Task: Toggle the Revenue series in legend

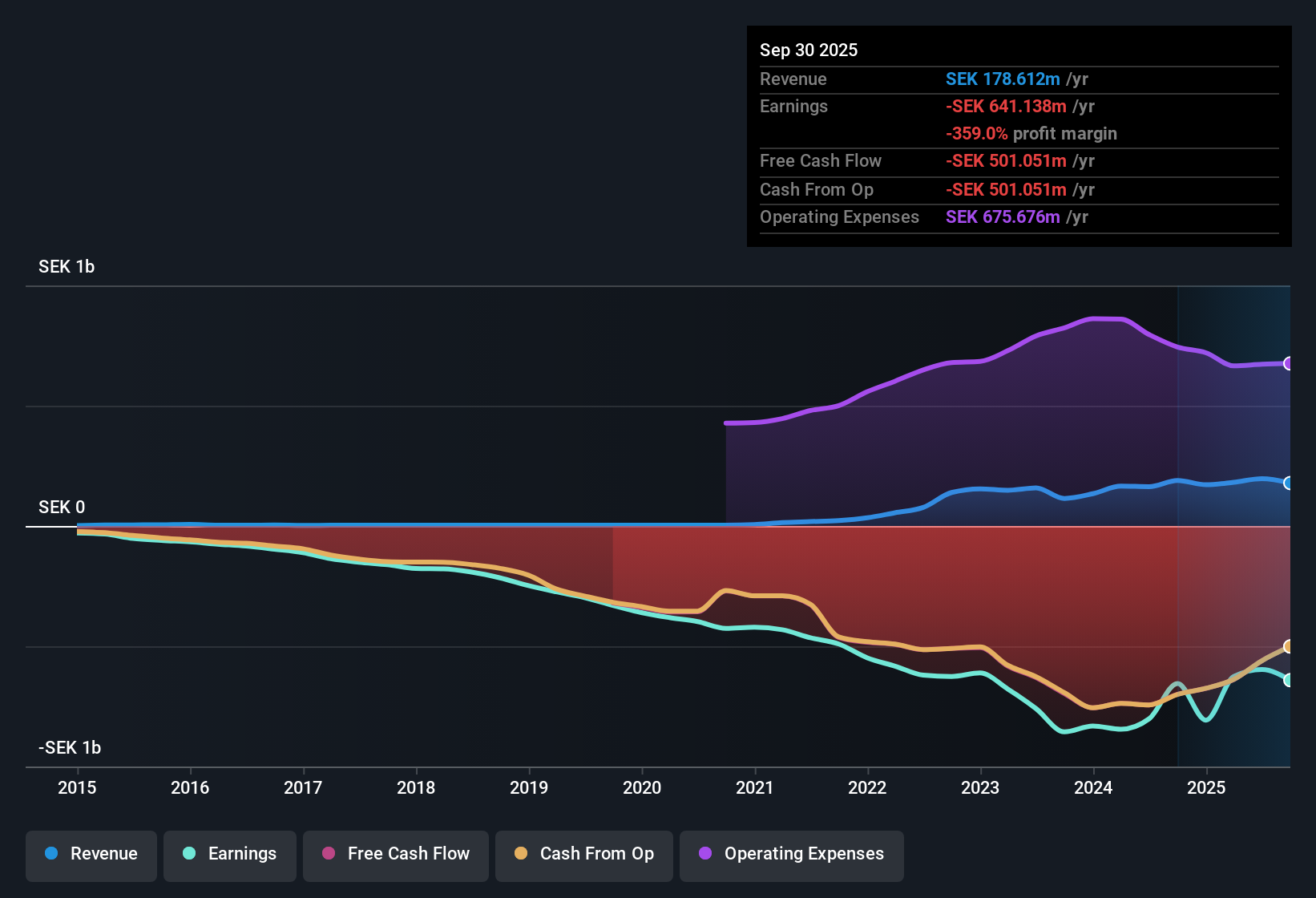Action: 91,854
